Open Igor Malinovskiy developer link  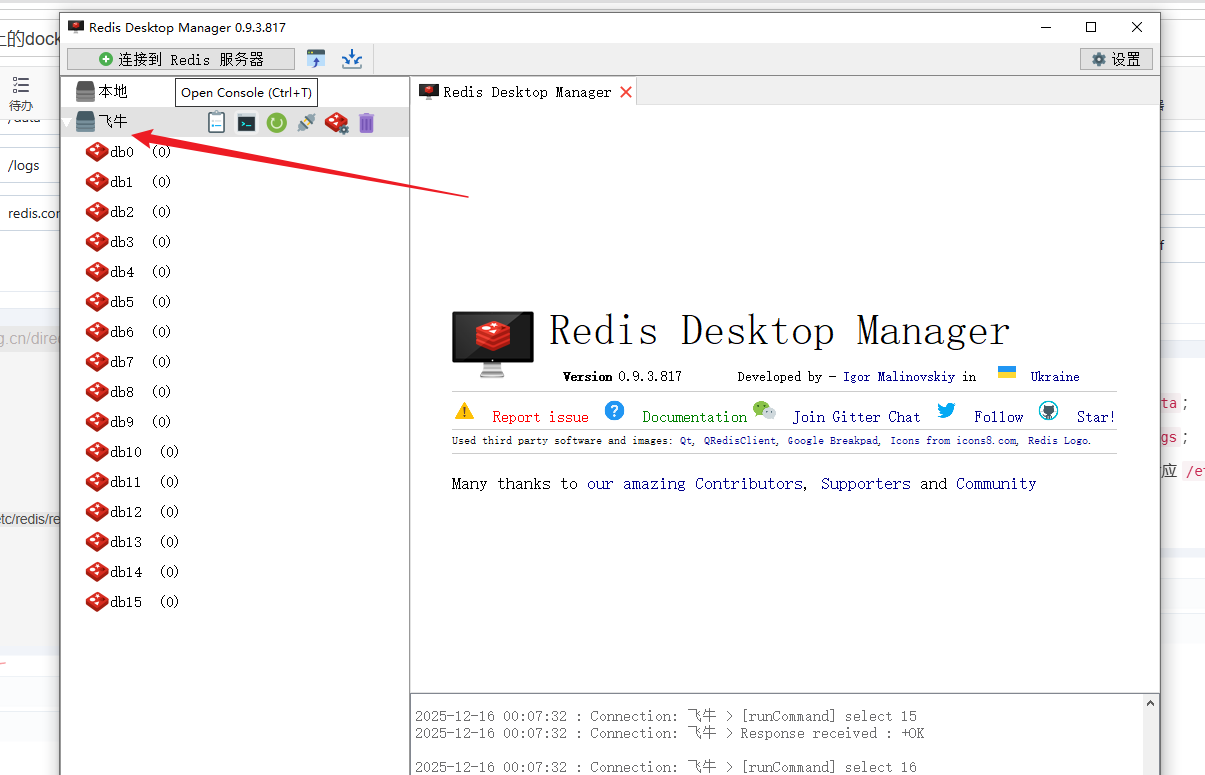899,377
